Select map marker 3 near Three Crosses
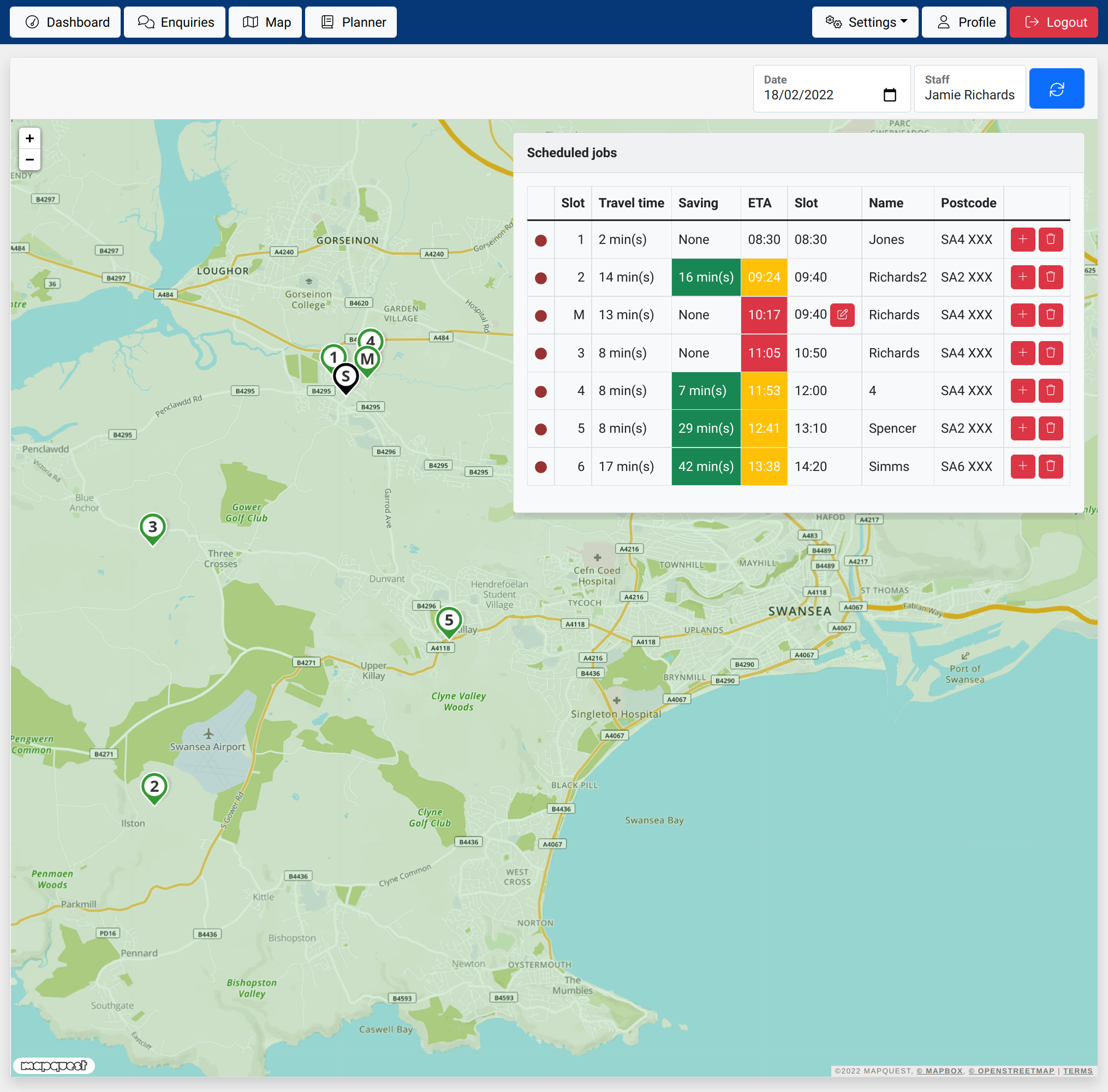The height and width of the screenshot is (1092, 1108). 152,529
